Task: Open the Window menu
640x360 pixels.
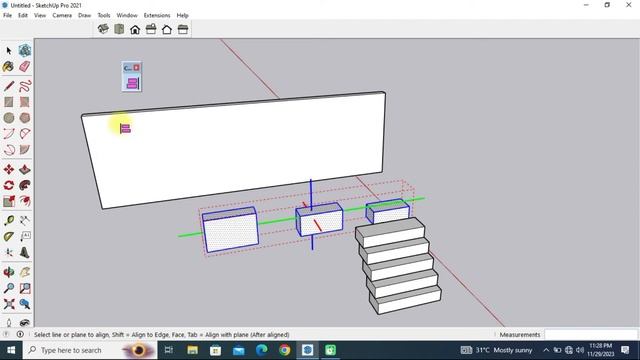Action: (127, 15)
